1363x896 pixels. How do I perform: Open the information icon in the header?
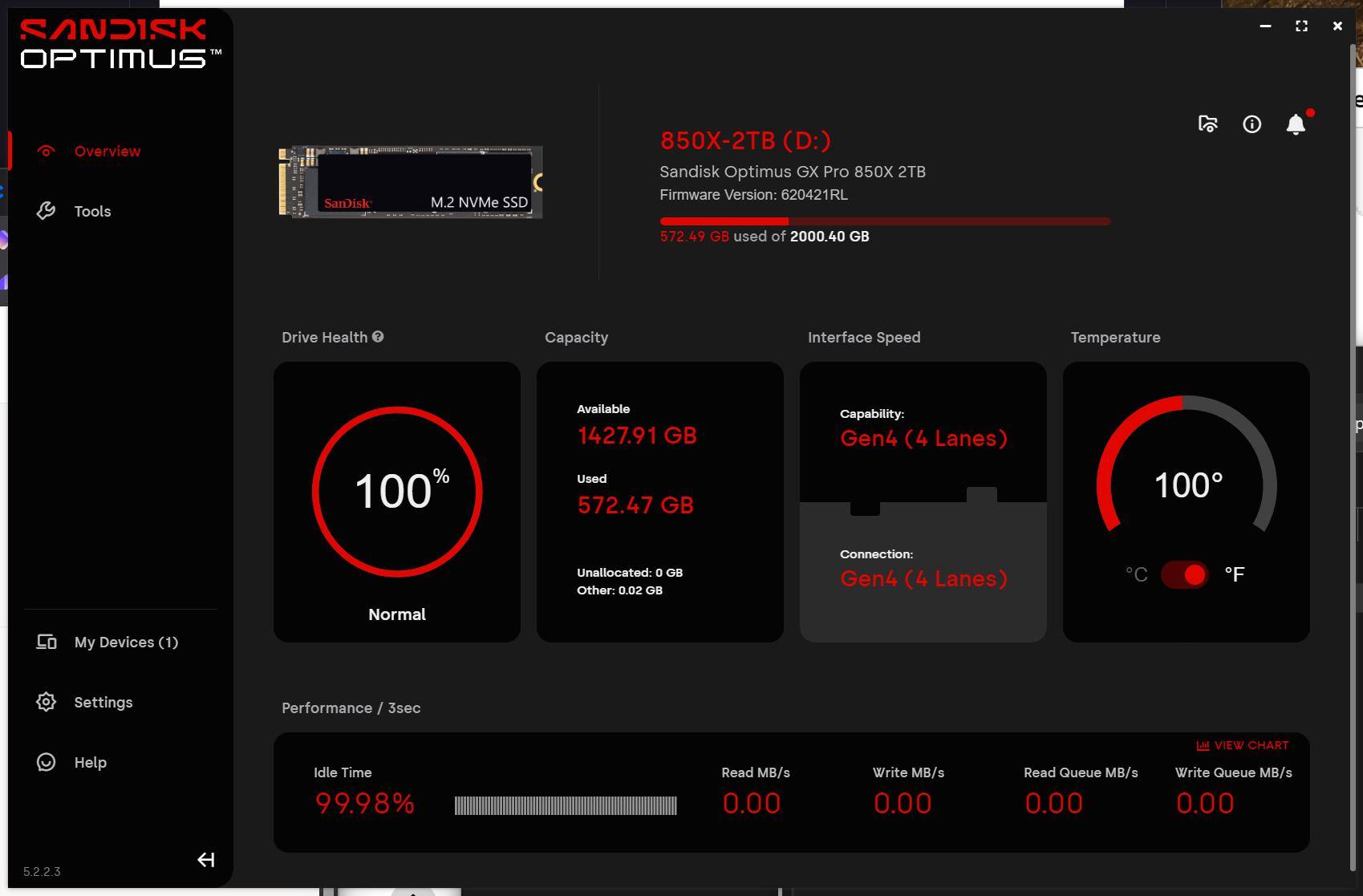[1251, 124]
